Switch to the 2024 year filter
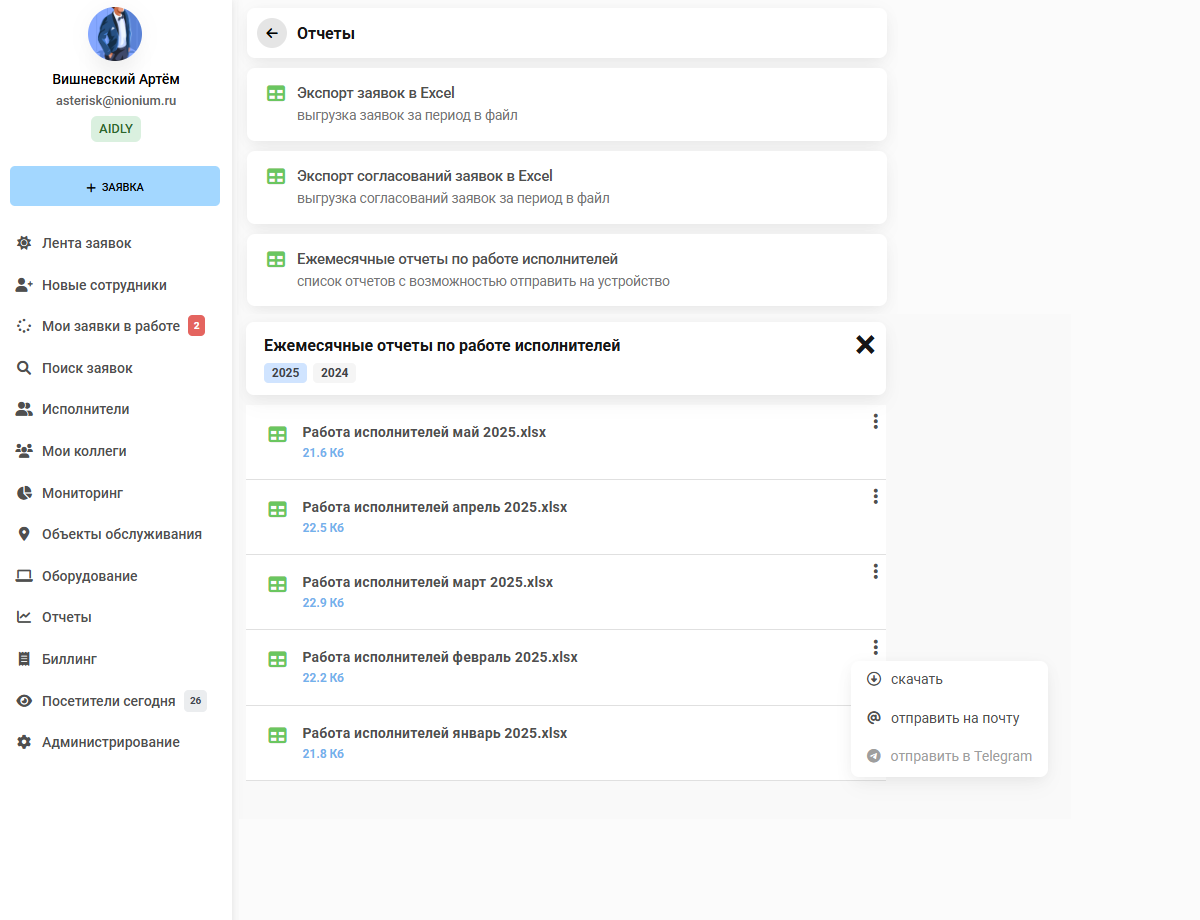The height and width of the screenshot is (920, 1200). 334,373
